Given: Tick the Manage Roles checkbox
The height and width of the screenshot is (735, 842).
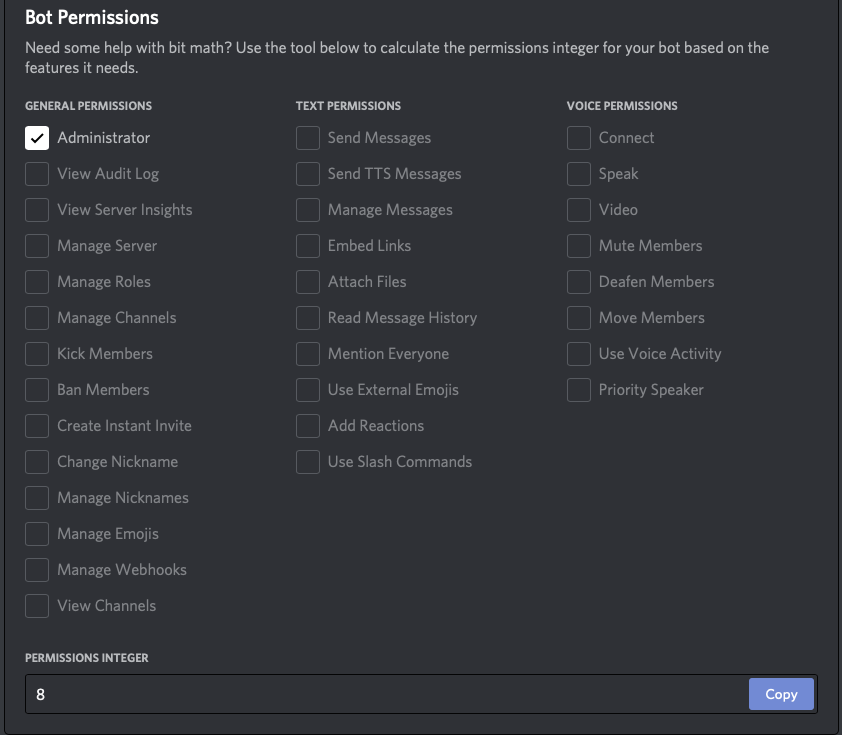Looking at the screenshot, I should pos(37,282).
